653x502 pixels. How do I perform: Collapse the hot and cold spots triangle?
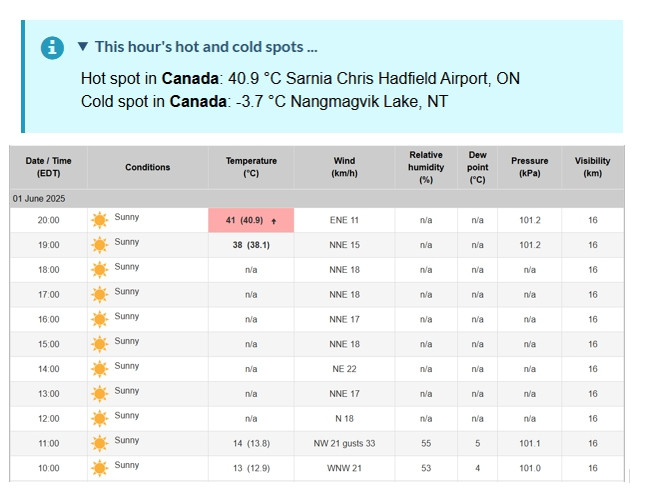coord(83,46)
